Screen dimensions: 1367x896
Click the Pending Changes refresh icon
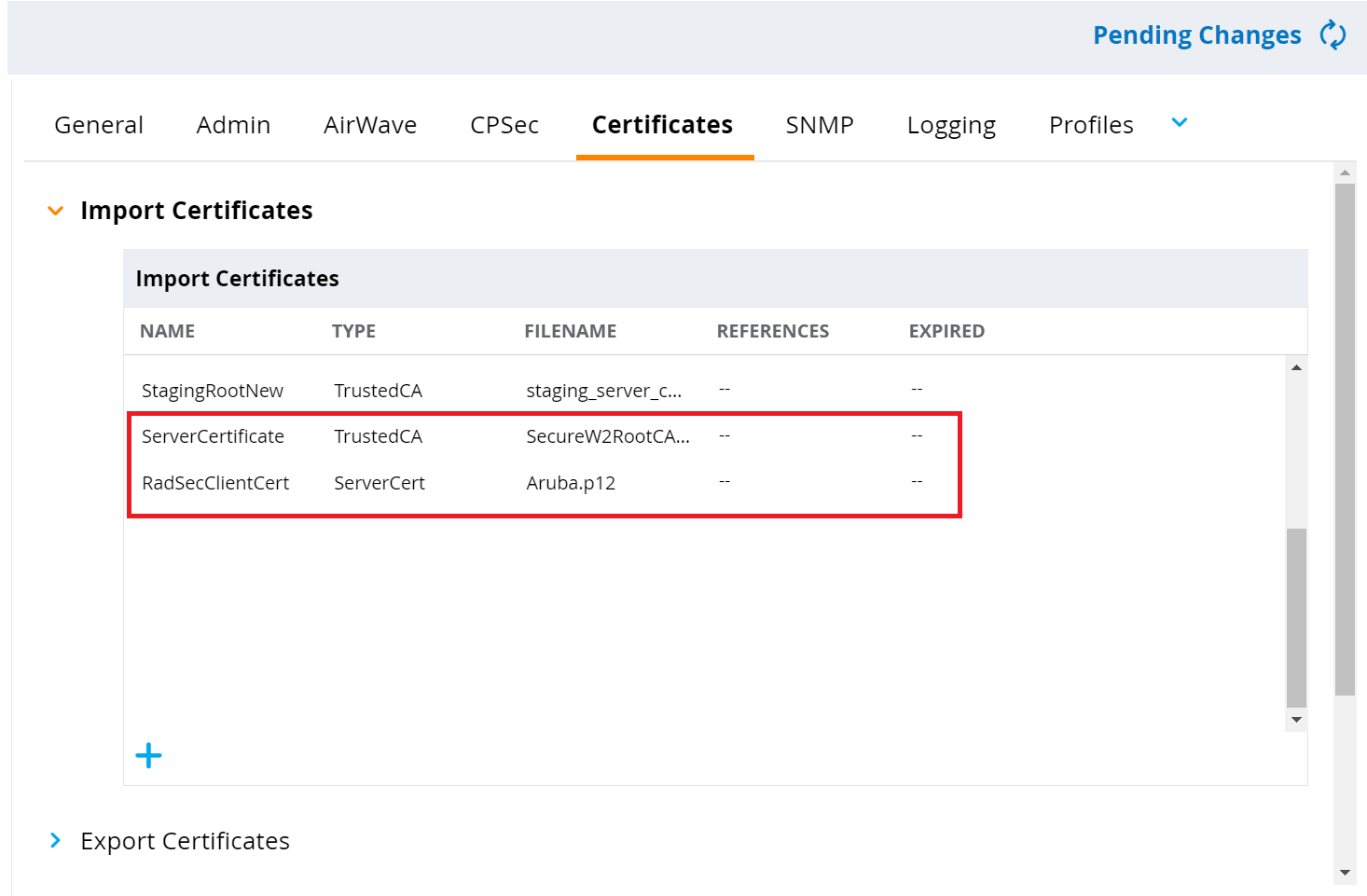point(1332,35)
